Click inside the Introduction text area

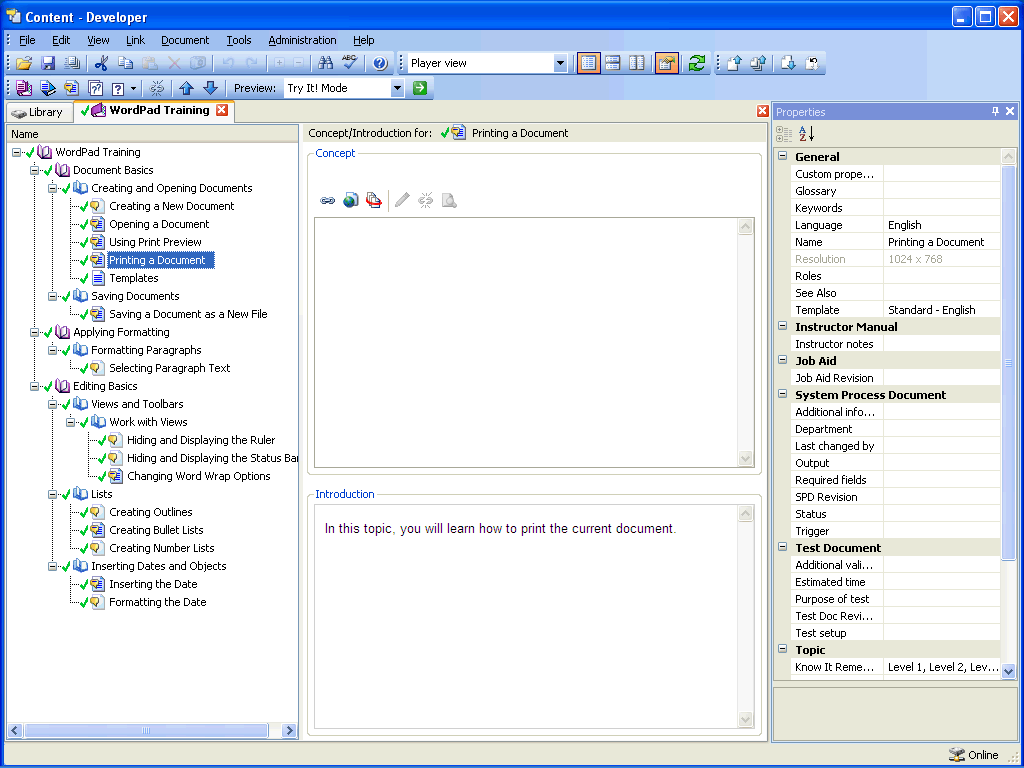[x=526, y=616]
